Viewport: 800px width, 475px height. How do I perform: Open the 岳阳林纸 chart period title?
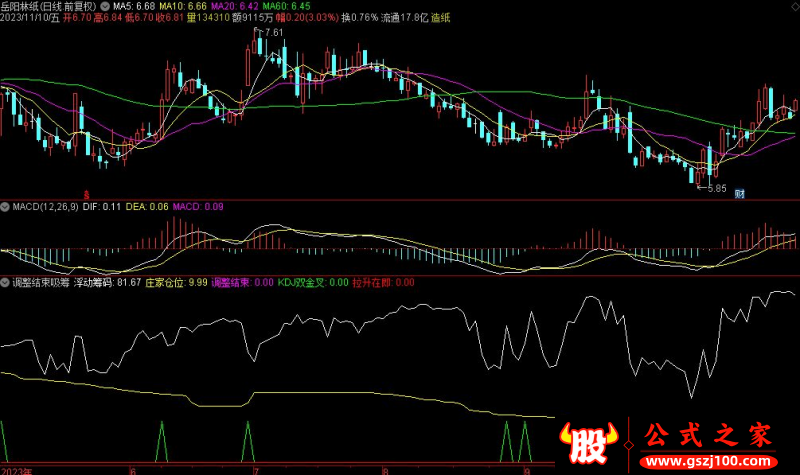50,6
